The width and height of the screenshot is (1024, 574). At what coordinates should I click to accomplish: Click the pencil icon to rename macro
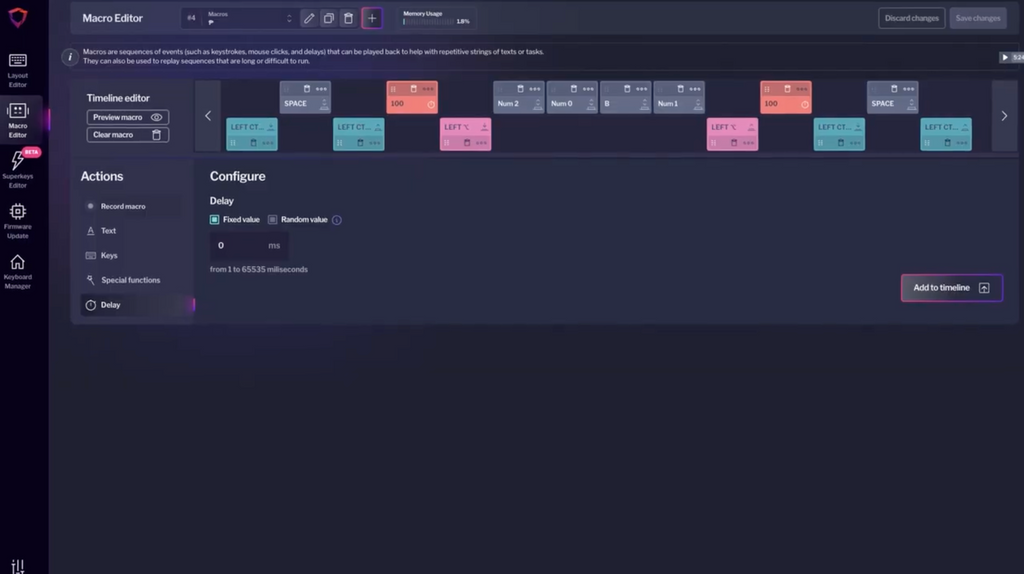pos(309,18)
